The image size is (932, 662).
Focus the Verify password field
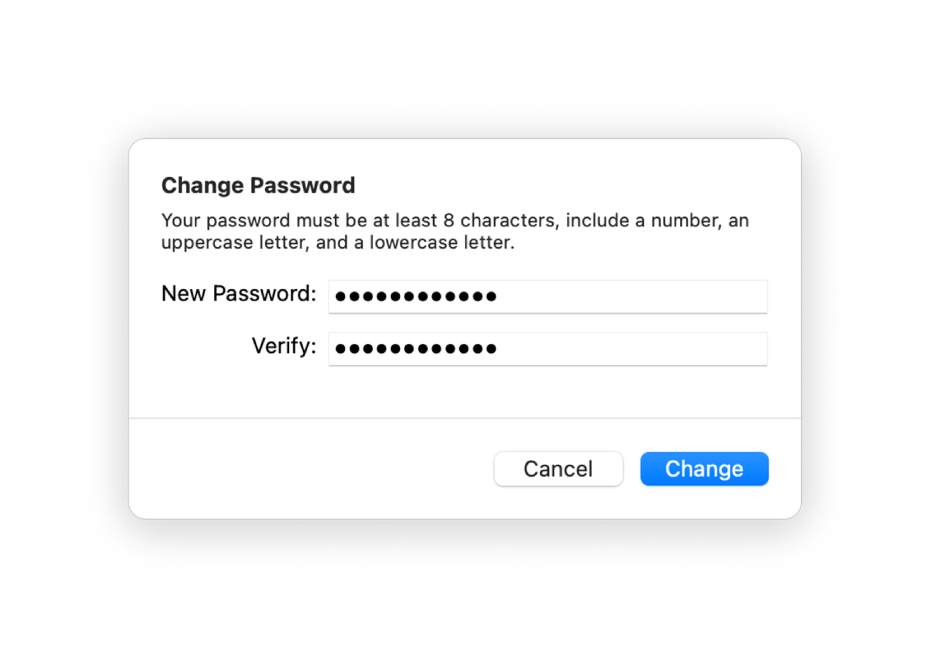coord(547,349)
